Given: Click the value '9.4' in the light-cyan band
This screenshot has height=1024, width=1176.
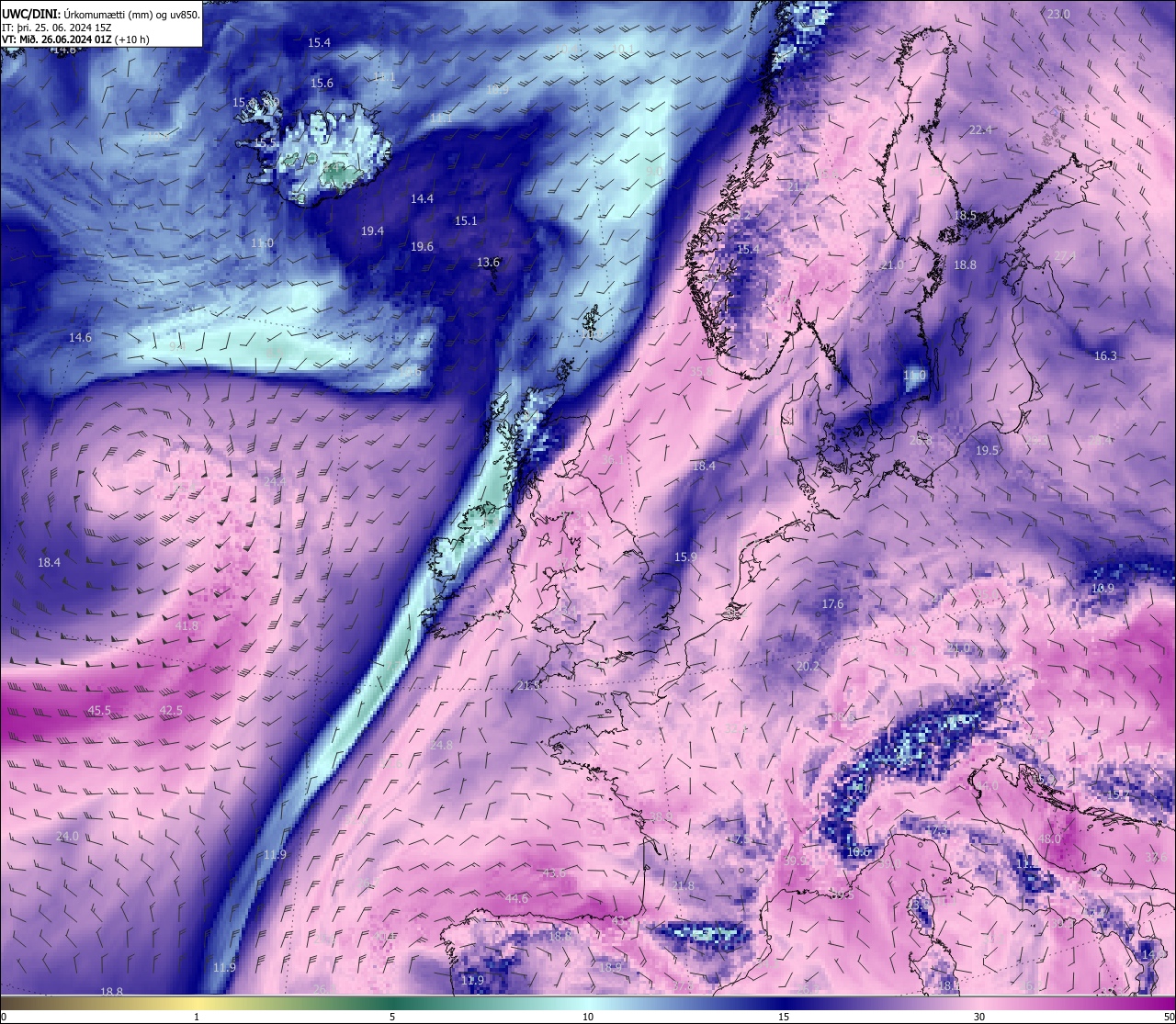Looking at the screenshot, I should (177, 347).
